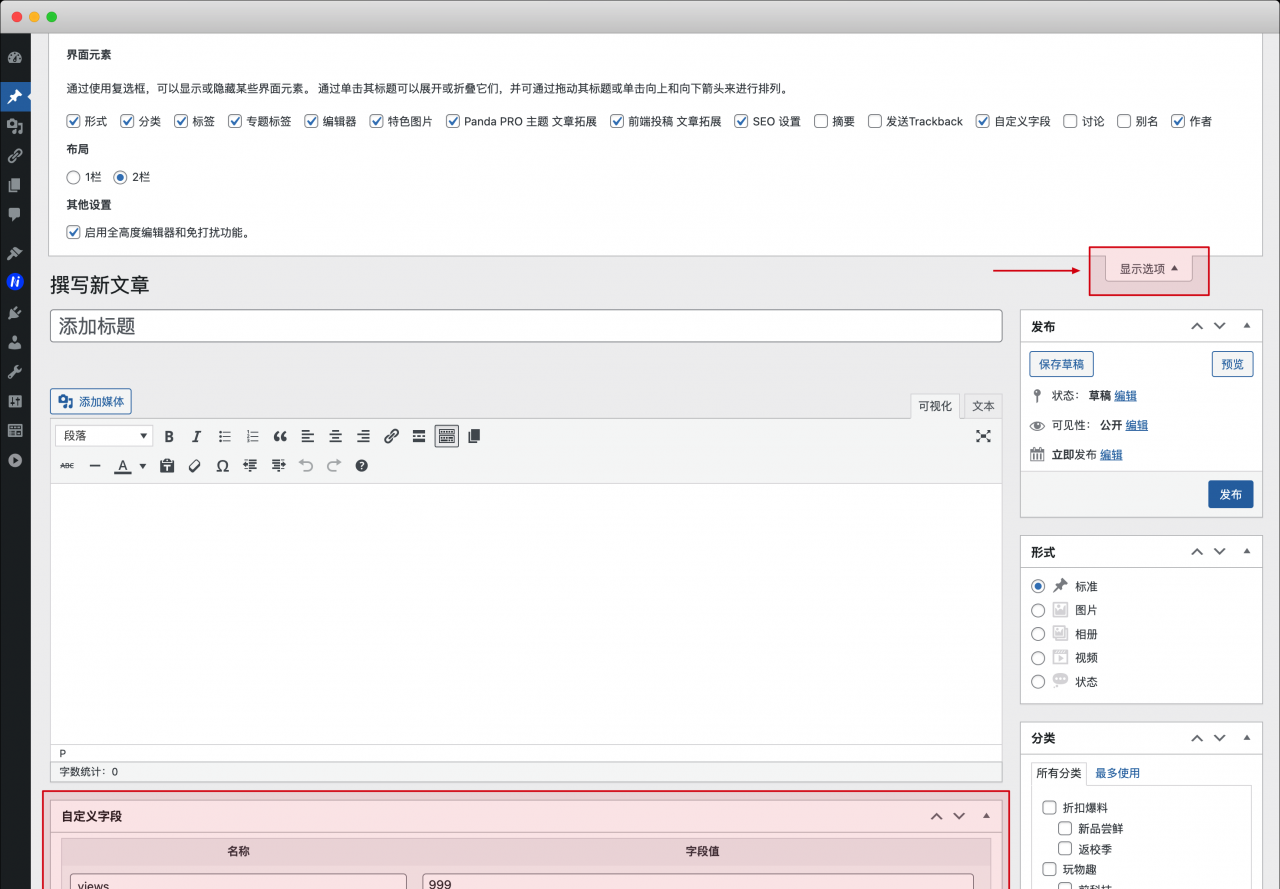Screen dimensions: 1280x889
Task: Select the 图片 post format
Action: (1038, 610)
